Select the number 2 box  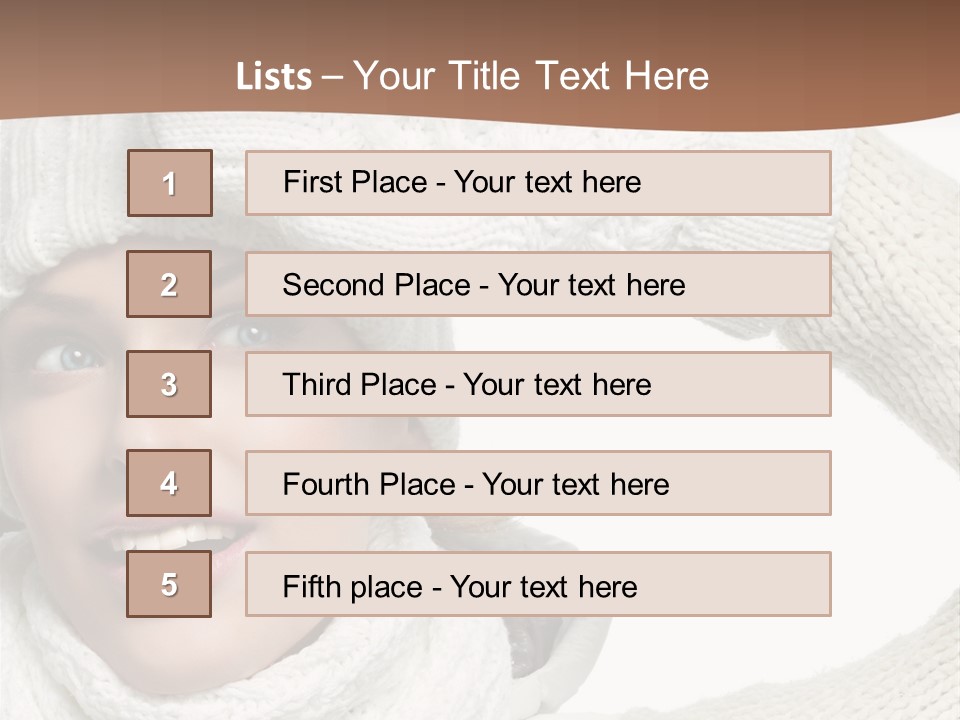point(169,284)
